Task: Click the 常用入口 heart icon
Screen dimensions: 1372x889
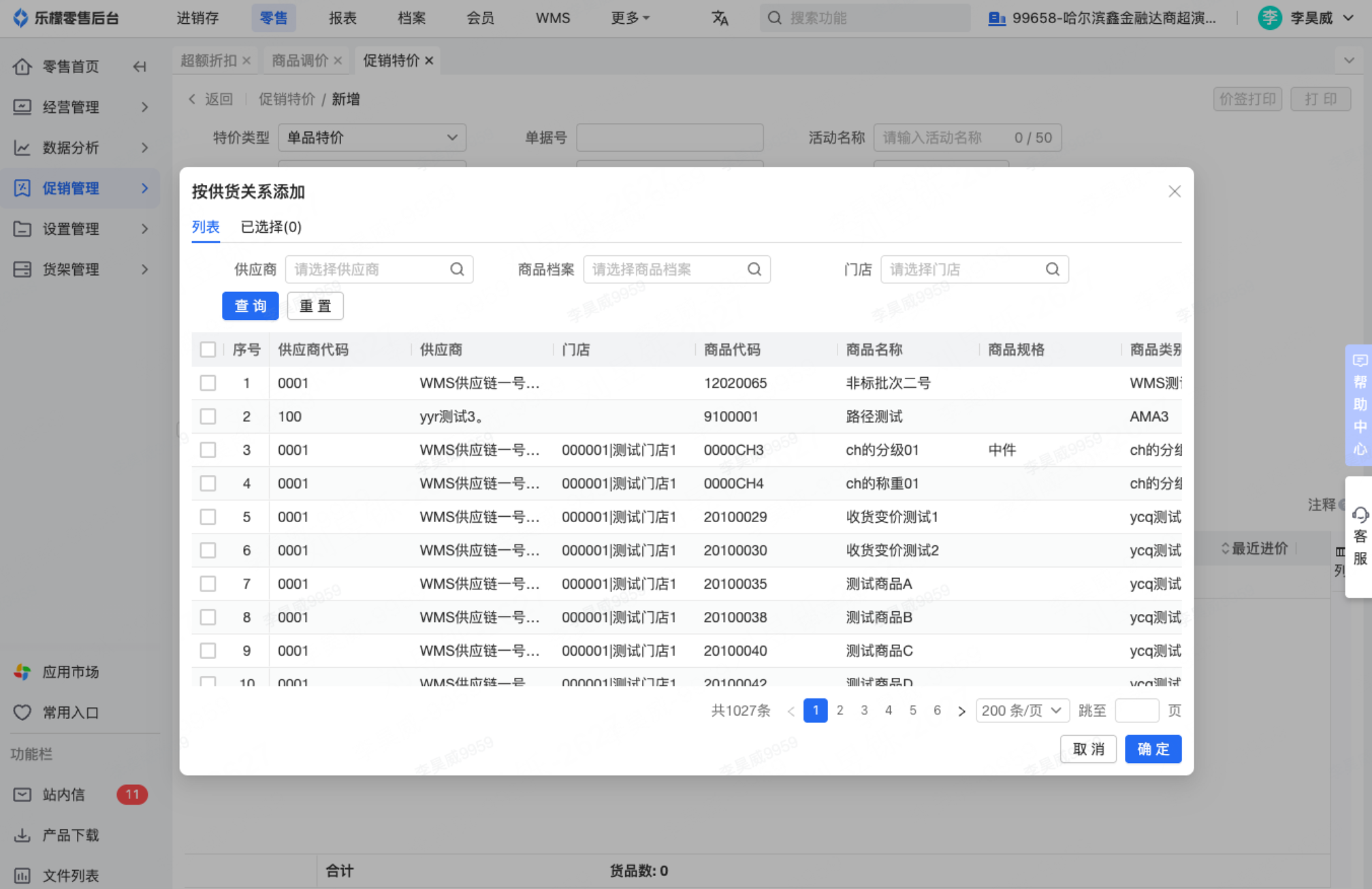Action: tap(22, 713)
